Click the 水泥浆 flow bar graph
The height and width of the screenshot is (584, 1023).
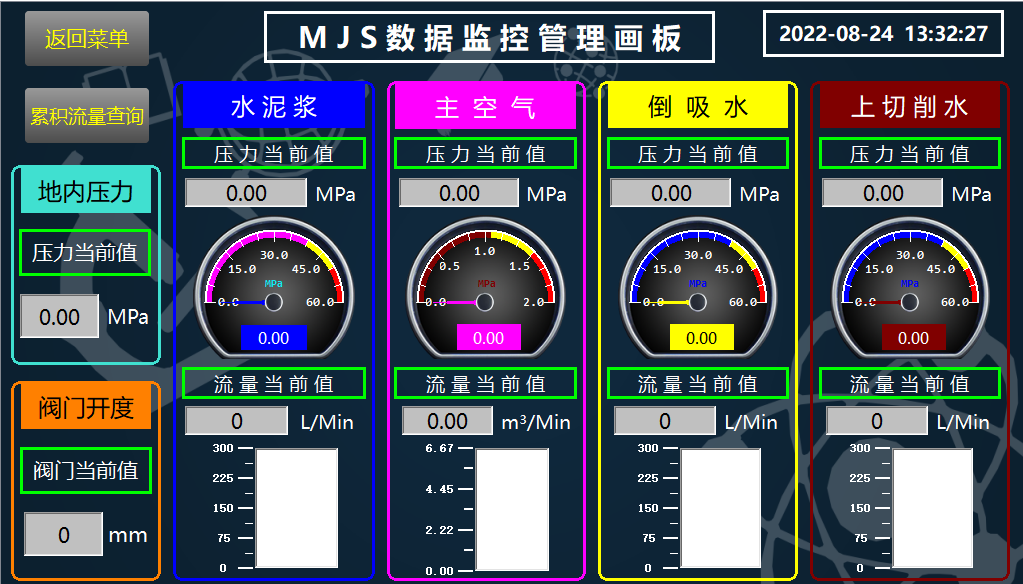click(297, 508)
